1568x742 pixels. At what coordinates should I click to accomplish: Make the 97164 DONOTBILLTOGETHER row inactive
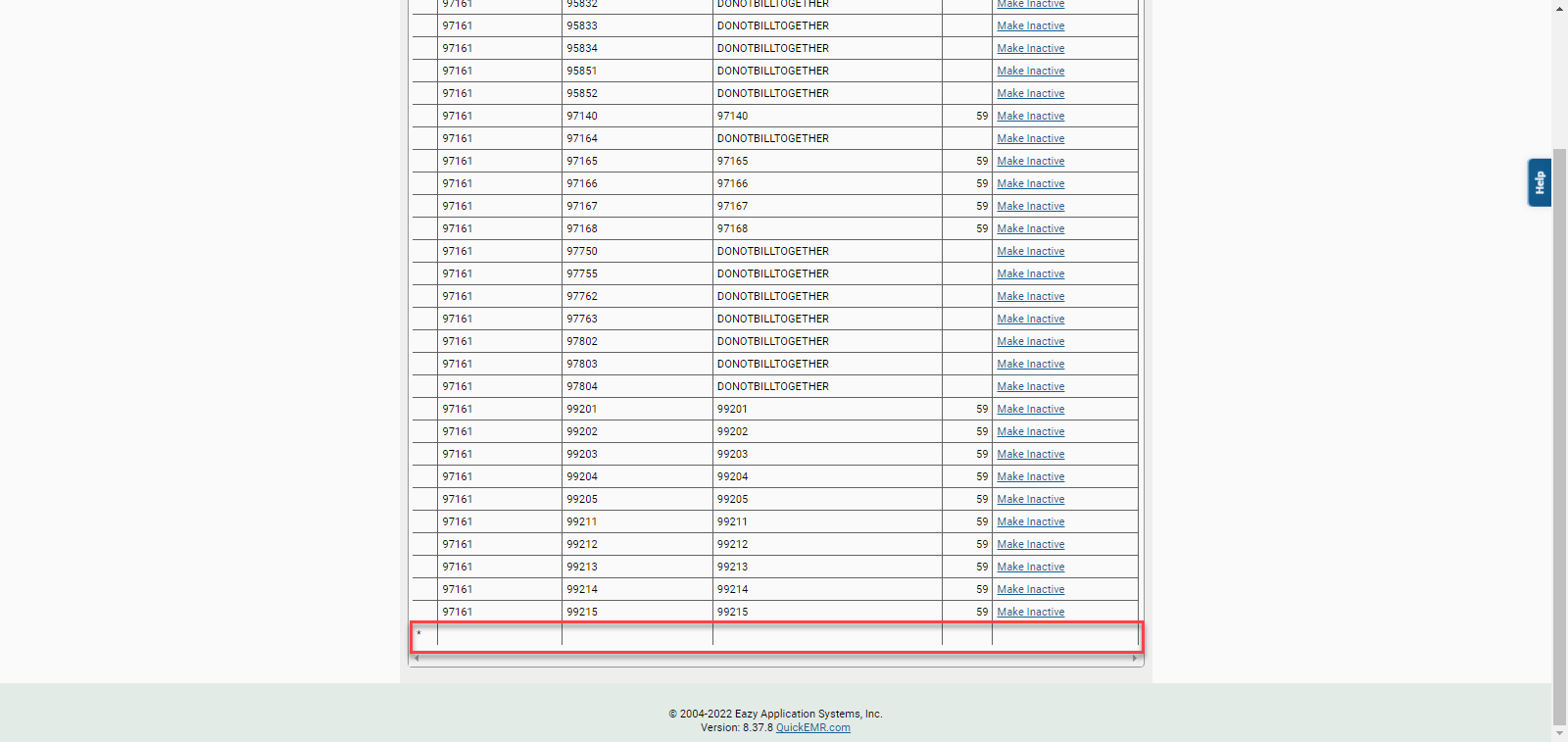click(1030, 138)
